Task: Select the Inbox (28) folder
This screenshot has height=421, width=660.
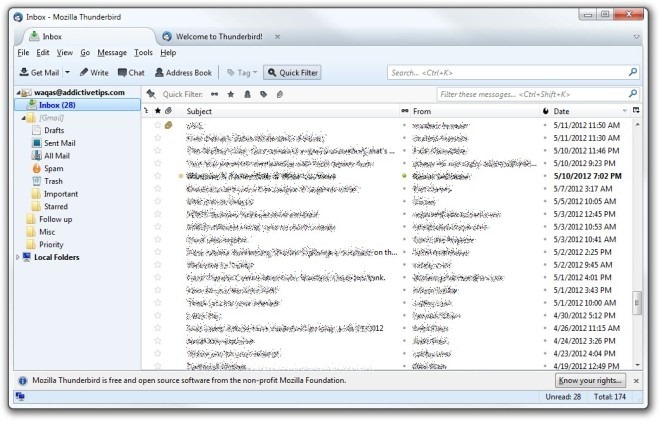Action: 77,105
